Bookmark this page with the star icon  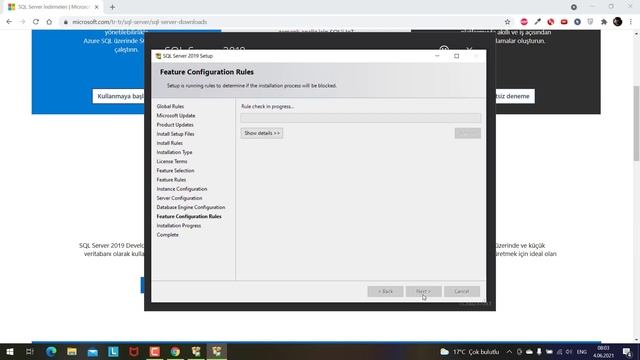(507, 22)
